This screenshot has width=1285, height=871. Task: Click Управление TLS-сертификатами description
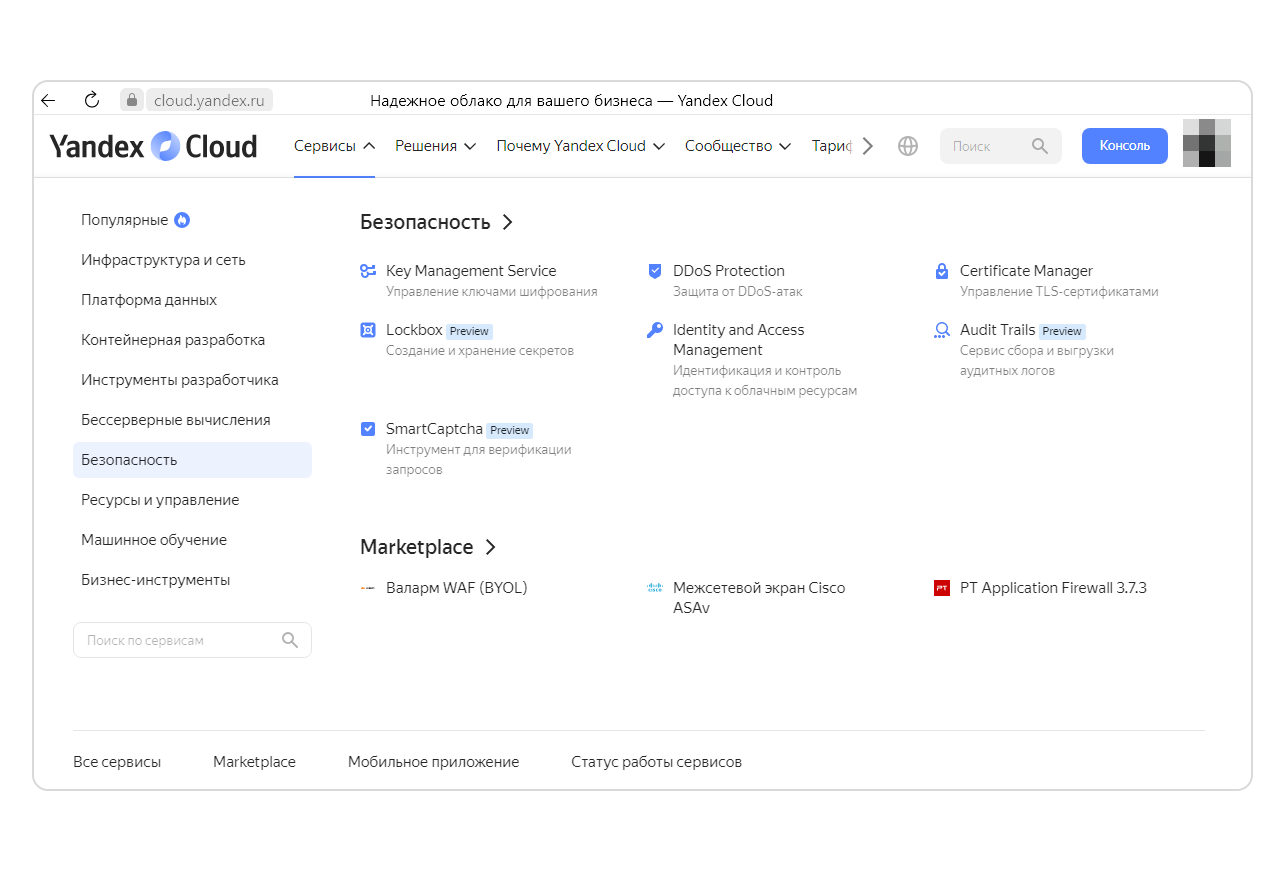(1059, 292)
